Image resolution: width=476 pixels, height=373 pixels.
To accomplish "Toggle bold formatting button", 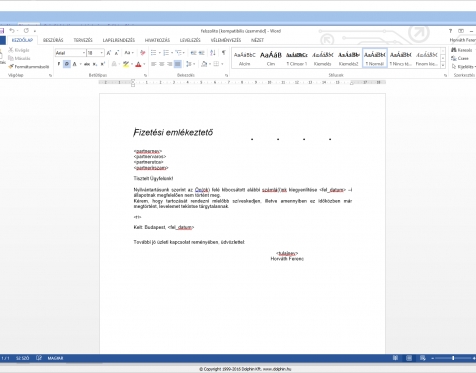I will click(59, 64).
